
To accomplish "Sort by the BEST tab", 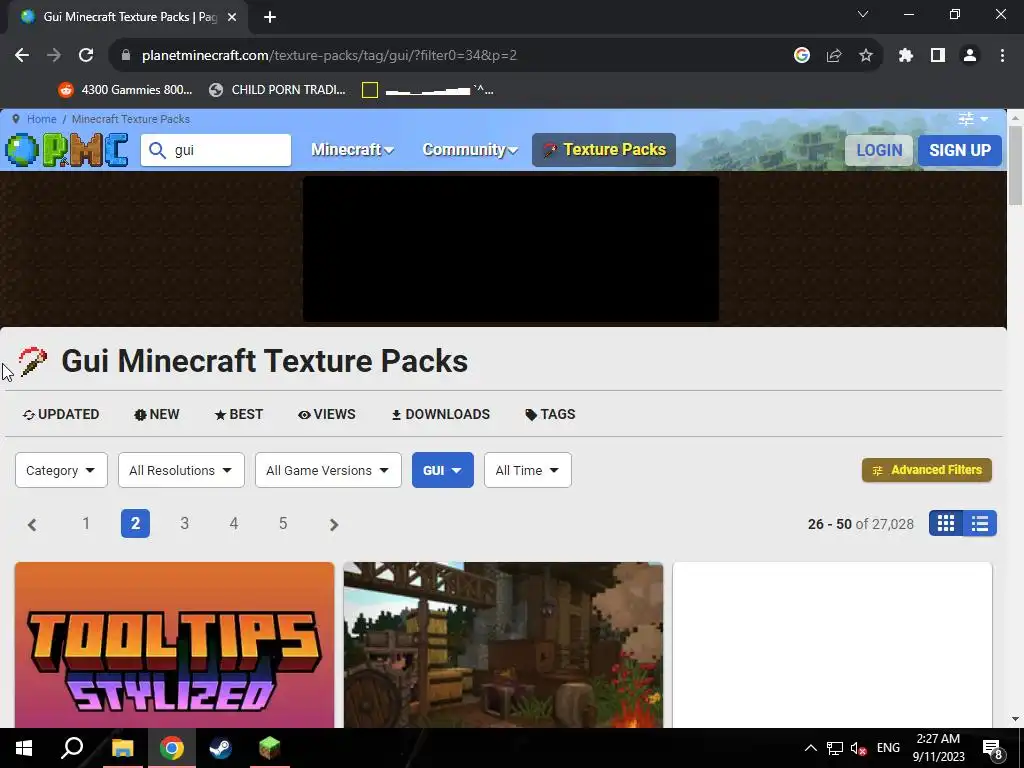I will [239, 415].
